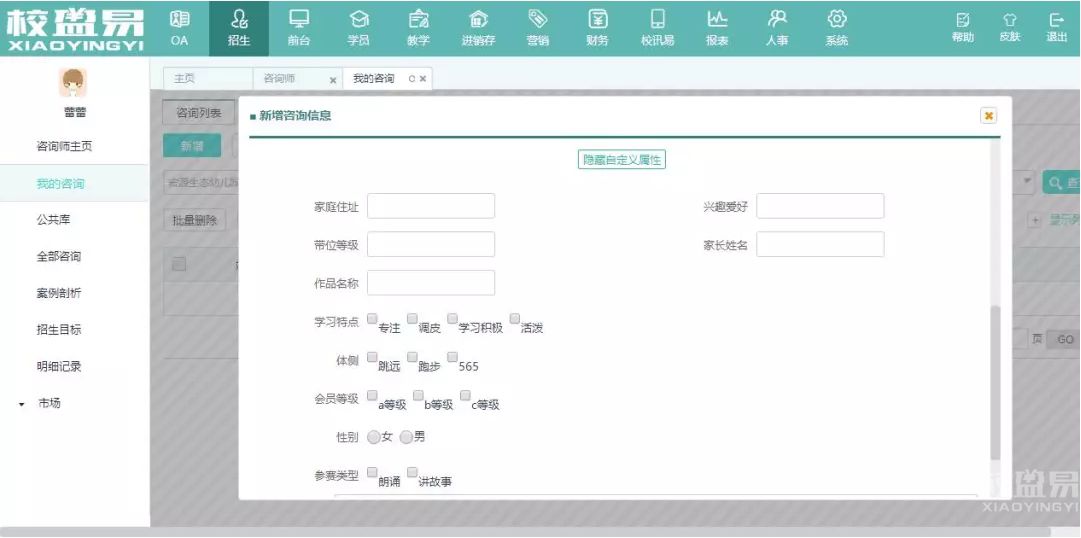
Task: Open the 财务 finance icon
Action: click(x=597, y=19)
